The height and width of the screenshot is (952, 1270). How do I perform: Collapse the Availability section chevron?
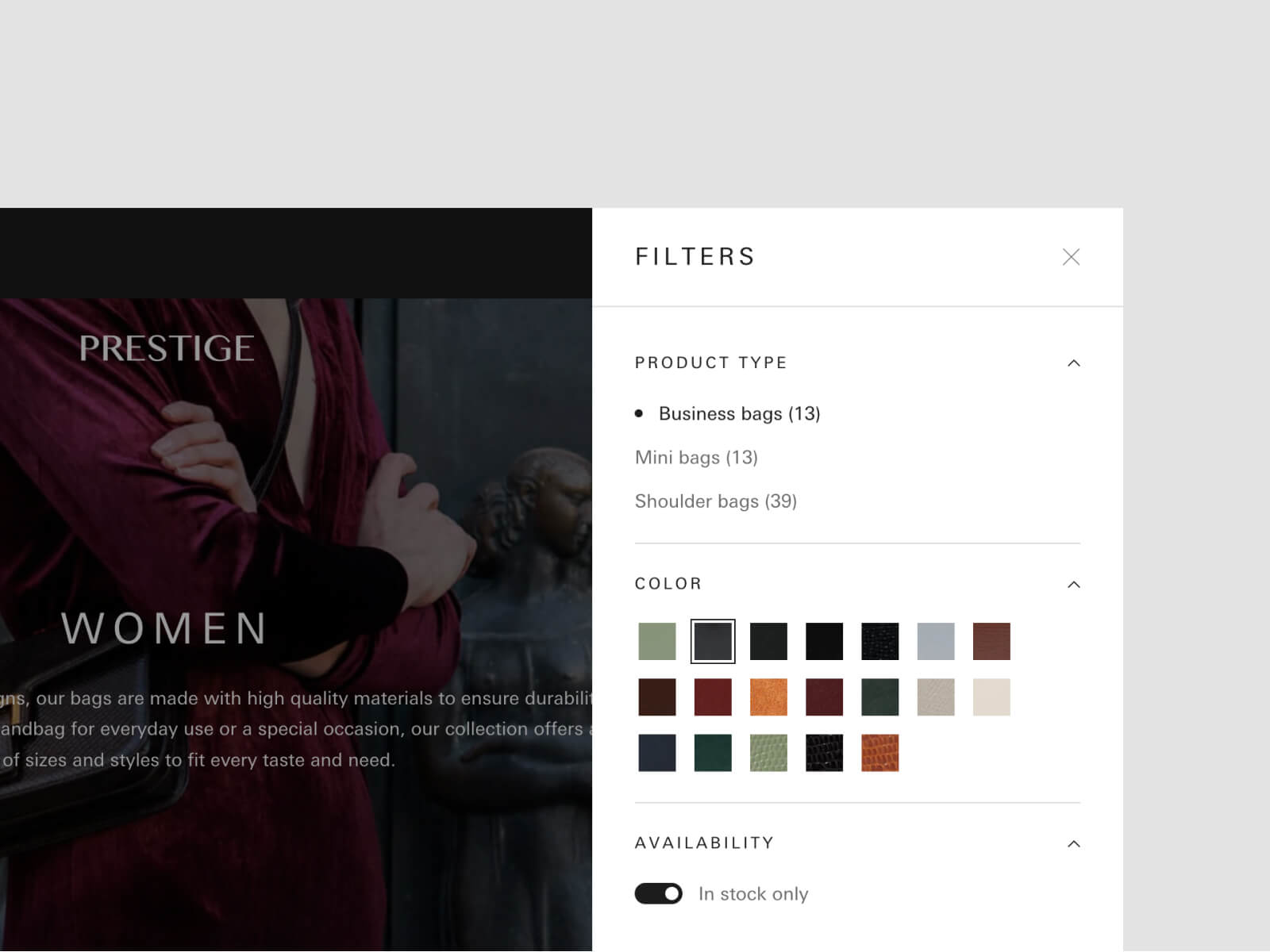(x=1073, y=844)
